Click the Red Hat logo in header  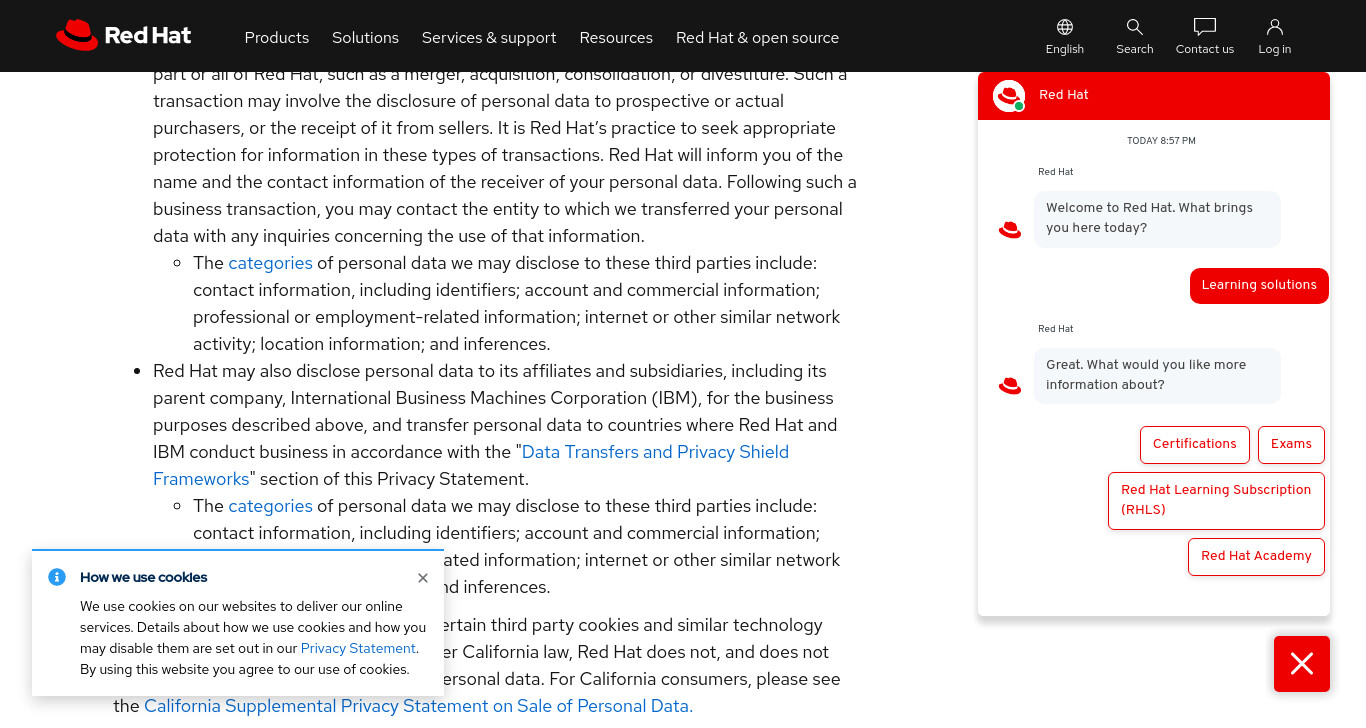click(x=123, y=36)
